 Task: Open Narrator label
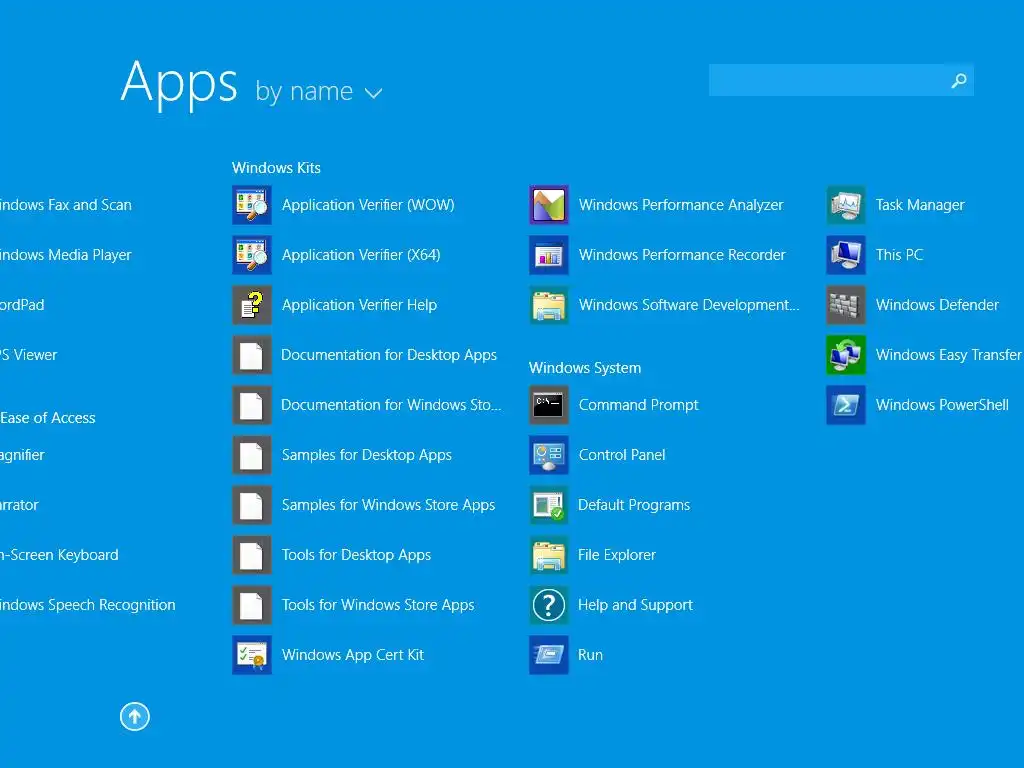coord(20,505)
